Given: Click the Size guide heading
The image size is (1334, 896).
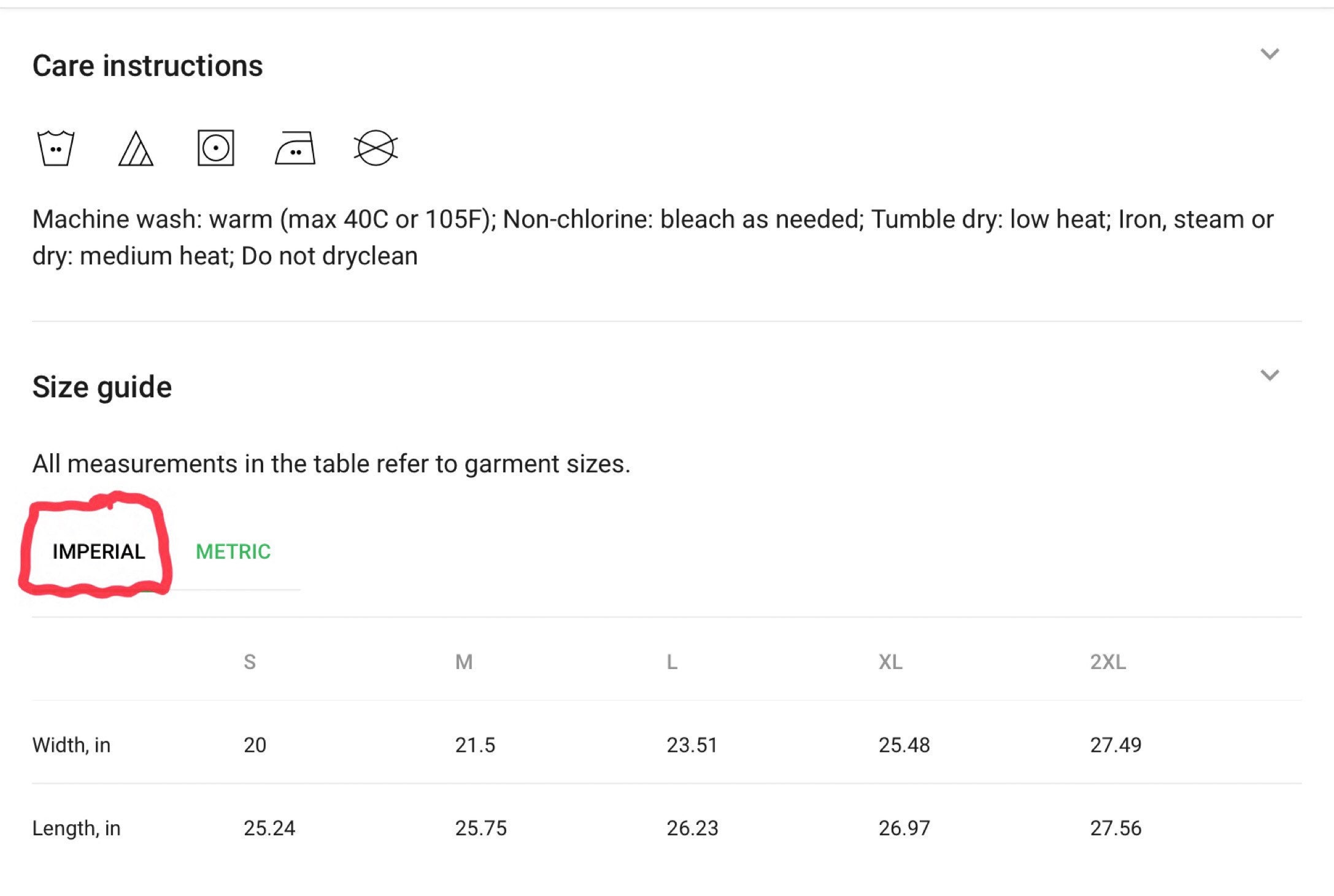Looking at the screenshot, I should click(x=102, y=387).
